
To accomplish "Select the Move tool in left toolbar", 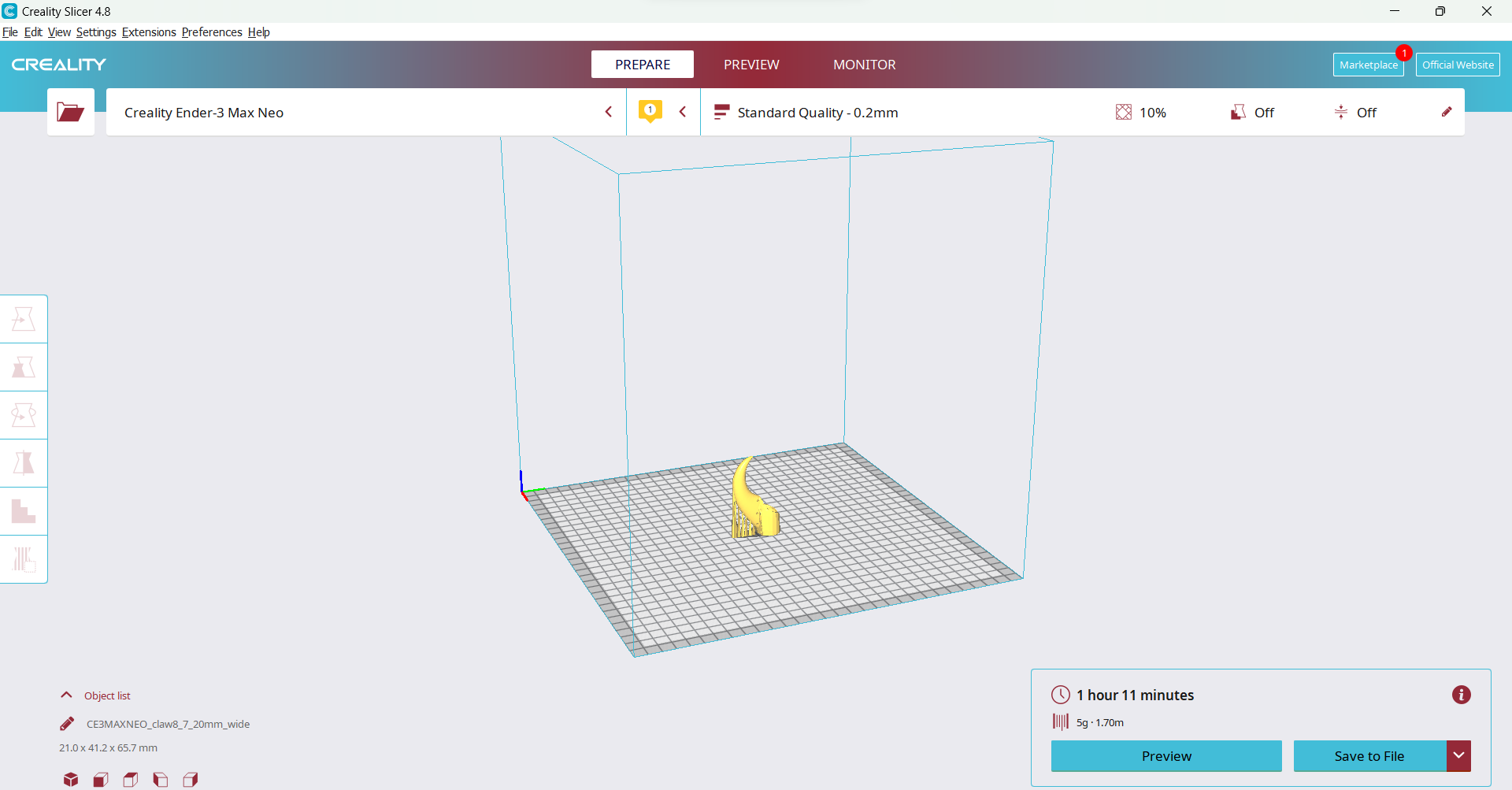I will coord(24,319).
